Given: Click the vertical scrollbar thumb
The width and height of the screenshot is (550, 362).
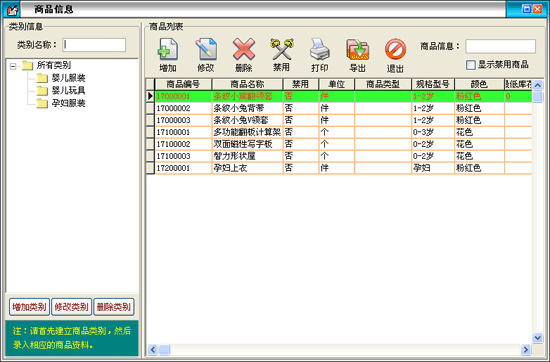Looking at the screenshot, I should (537, 96).
